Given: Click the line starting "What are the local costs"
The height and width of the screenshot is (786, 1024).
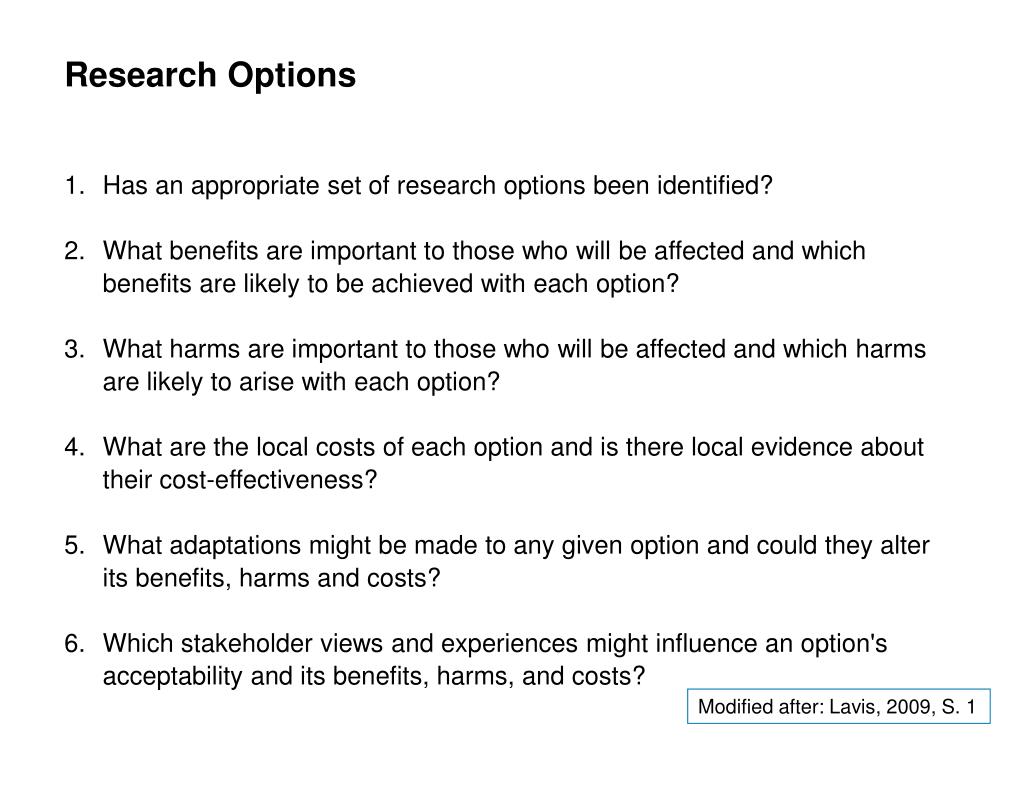Looking at the screenshot, I should click(x=513, y=447).
